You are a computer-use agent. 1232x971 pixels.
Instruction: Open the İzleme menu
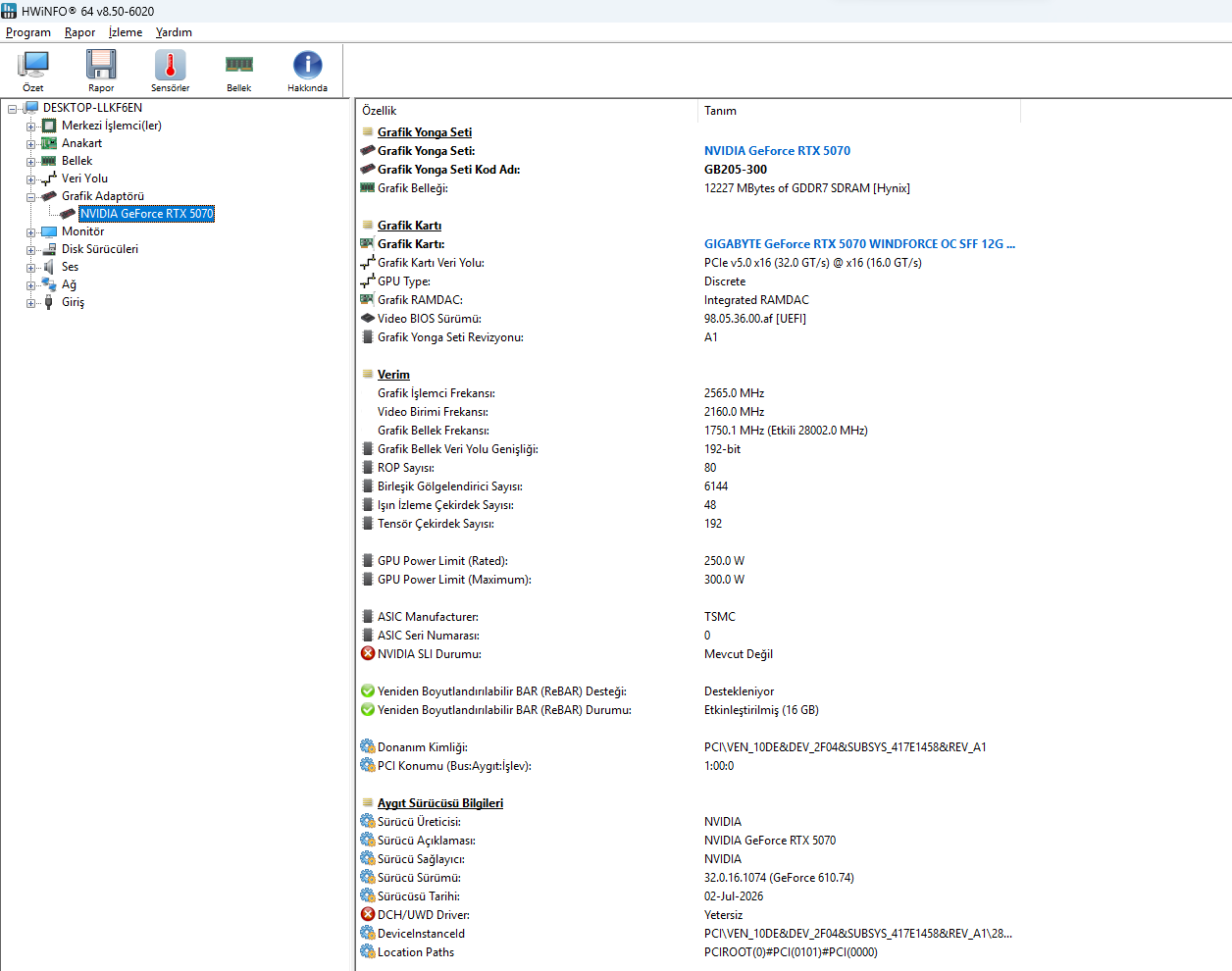tap(126, 32)
